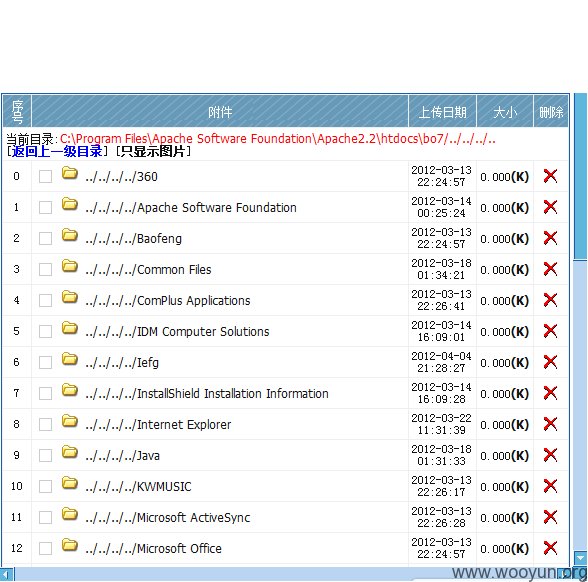Click the 只显示图片 filter link

(x=153, y=151)
